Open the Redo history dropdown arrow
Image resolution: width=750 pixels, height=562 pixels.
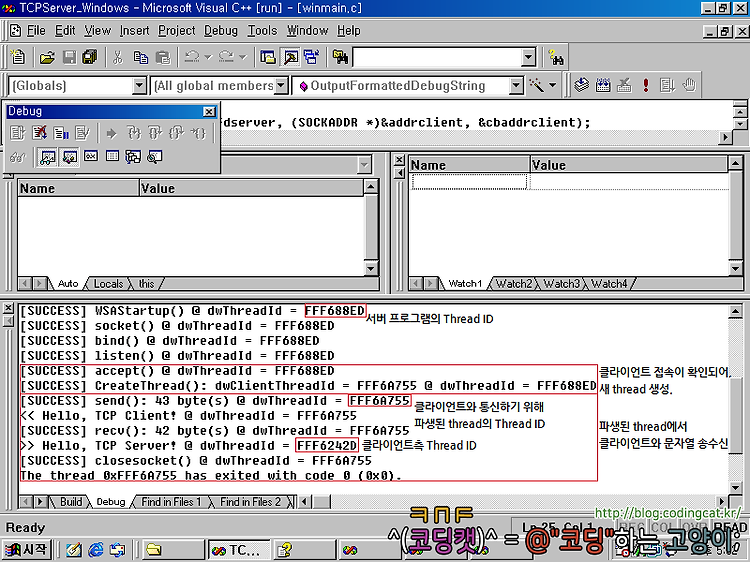point(243,57)
